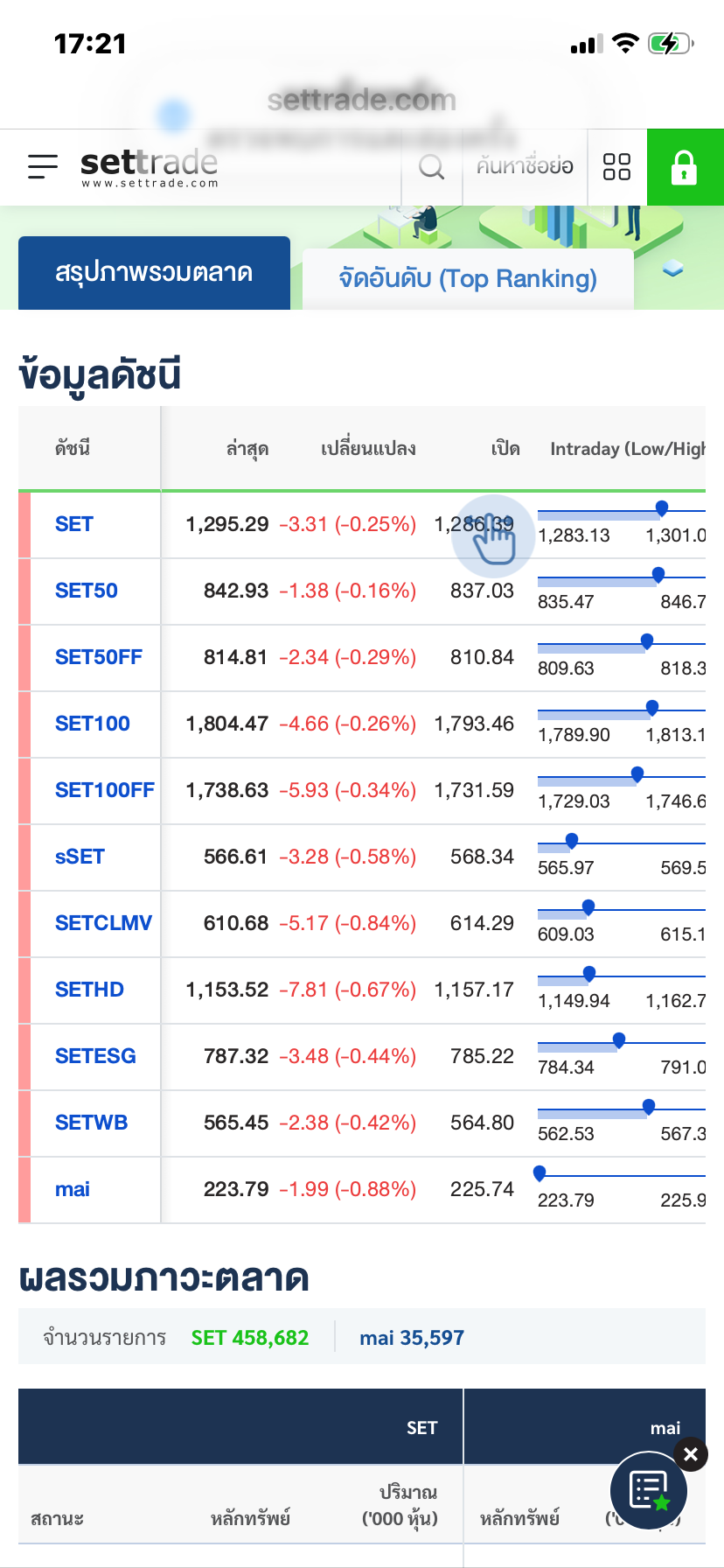
Task: Select the mai 35,597 transaction count
Action: [412, 1338]
